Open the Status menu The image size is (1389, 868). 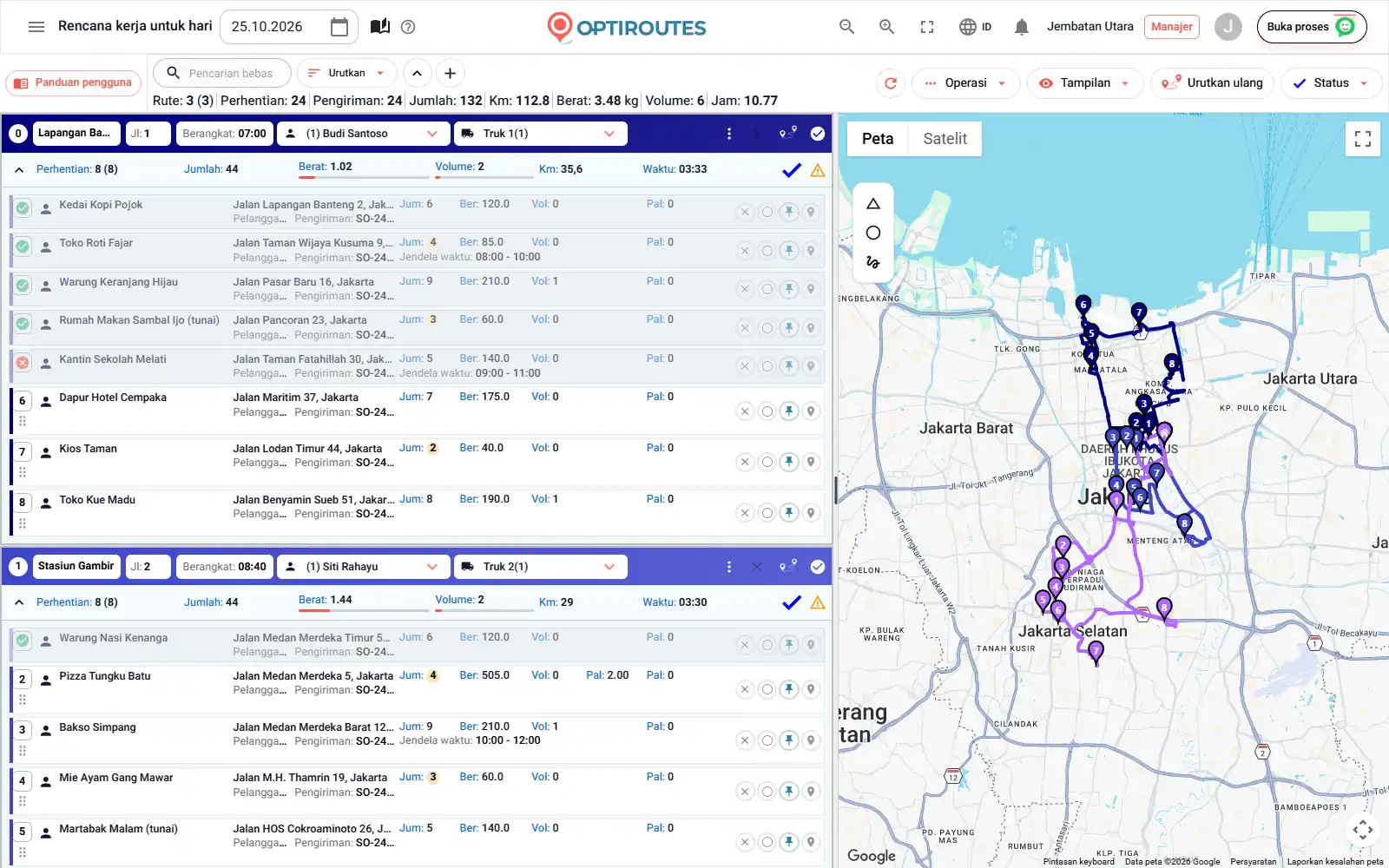[x=1331, y=83]
